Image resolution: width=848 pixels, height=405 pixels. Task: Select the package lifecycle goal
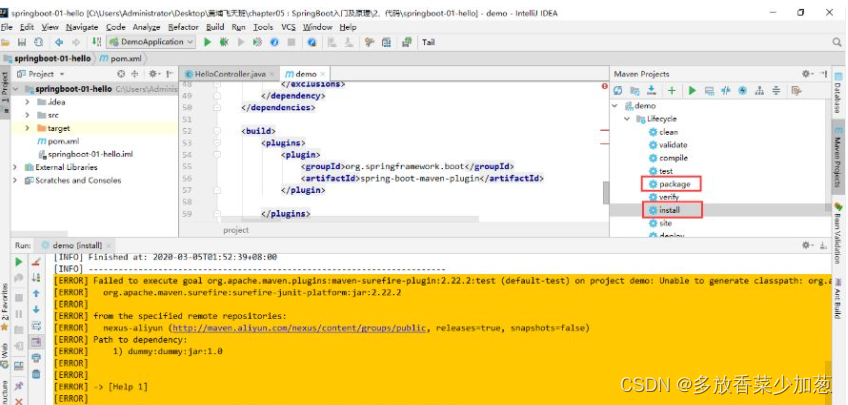674,184
